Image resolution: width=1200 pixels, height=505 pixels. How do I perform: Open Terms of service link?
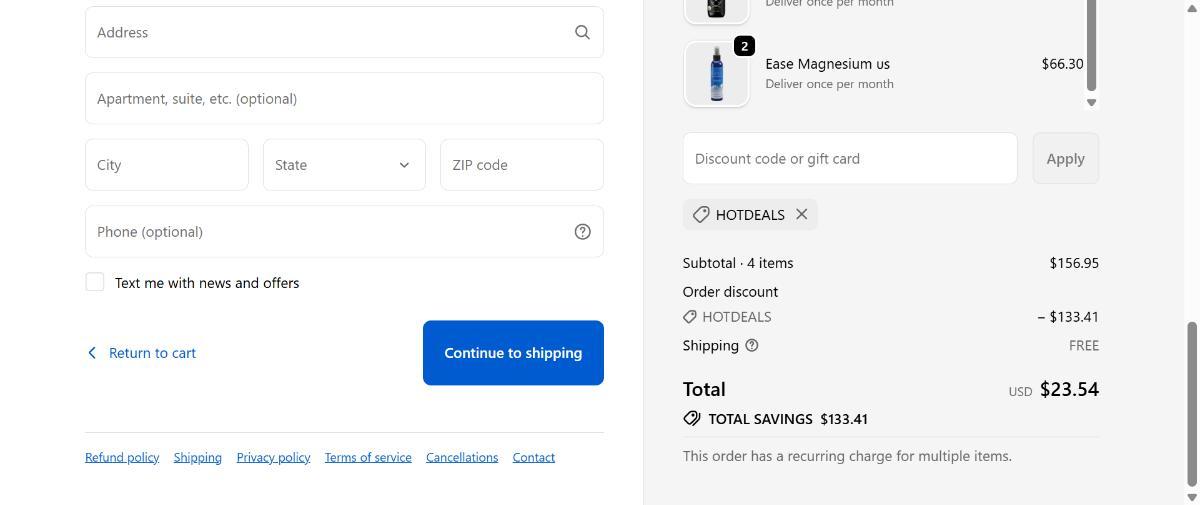[x=368, y=458]
